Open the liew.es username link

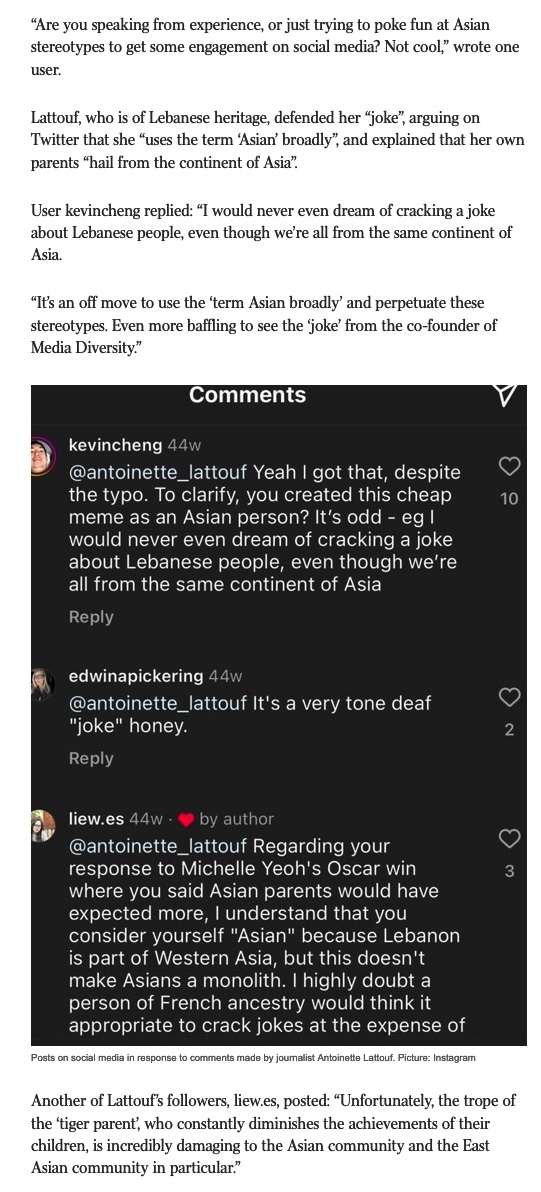click(96, 819)
